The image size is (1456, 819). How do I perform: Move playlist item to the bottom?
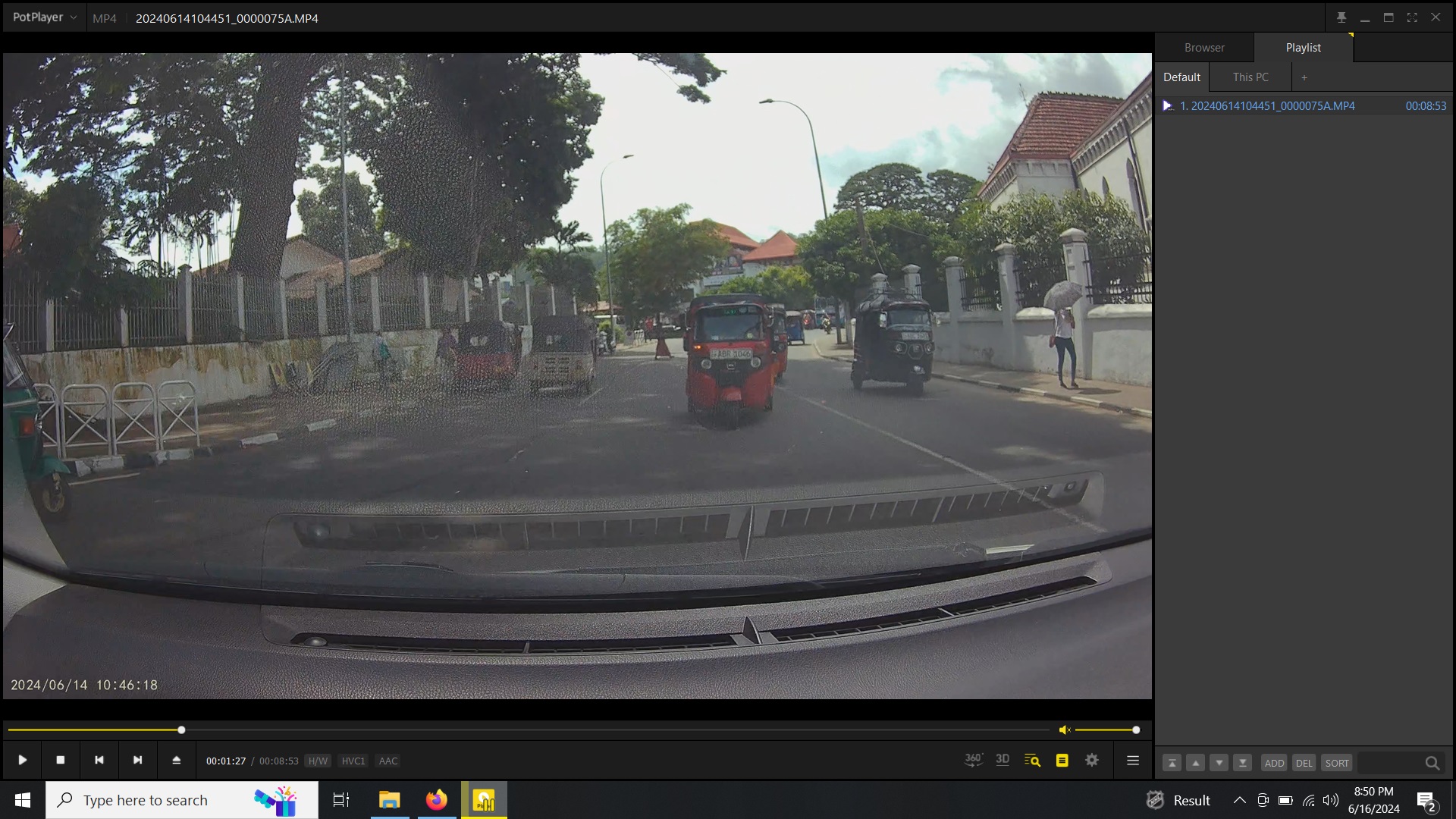click(x=1242, y=763)
